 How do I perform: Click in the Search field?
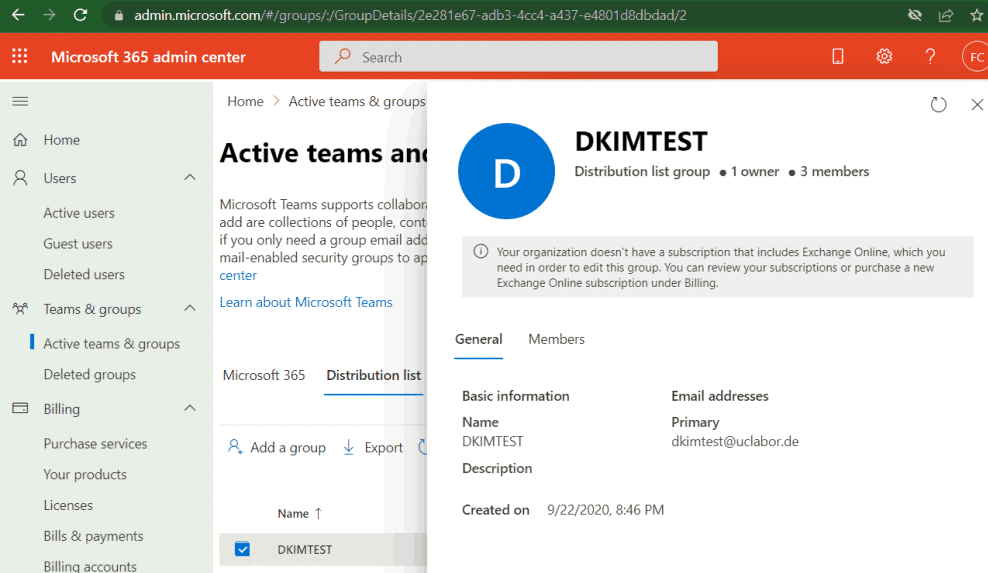pos(518,57)
